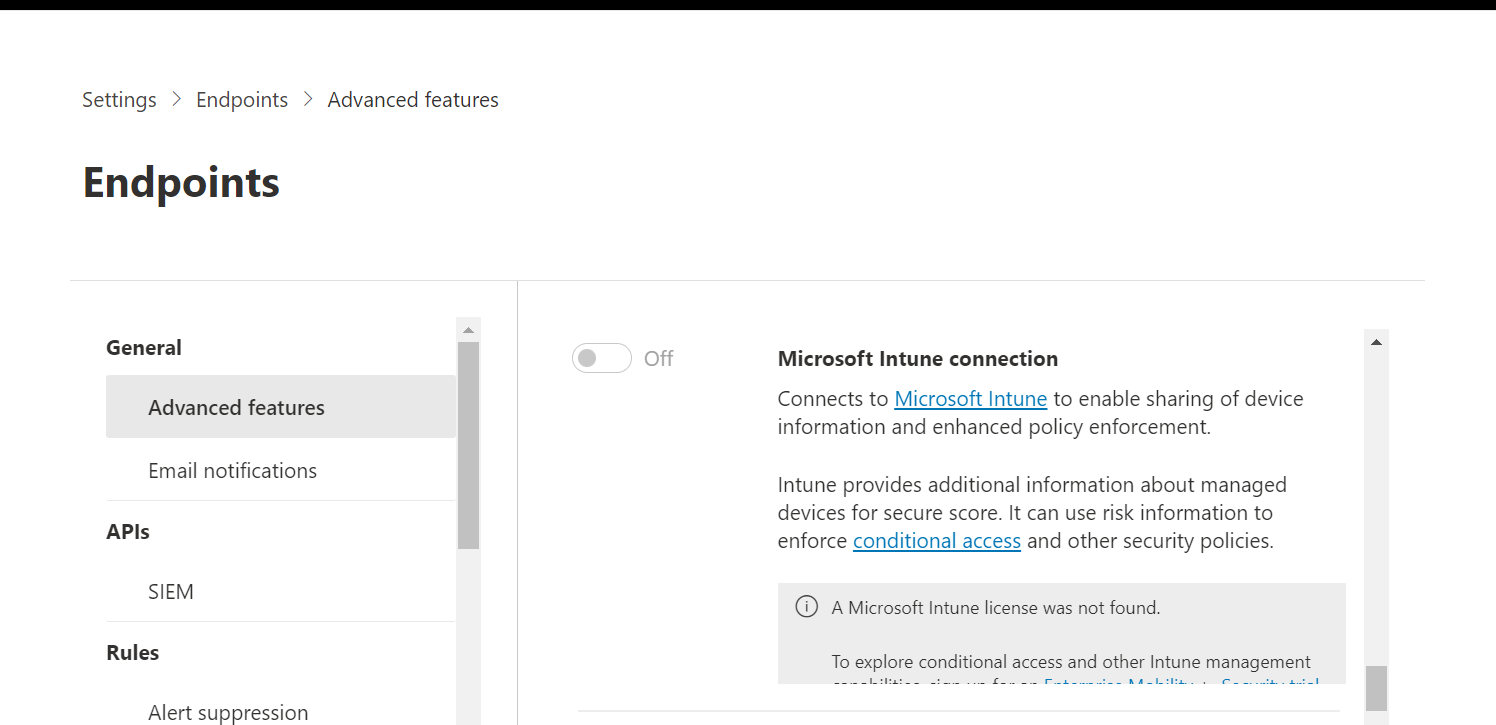Click the info icon beside license warning

pos(806,607)
